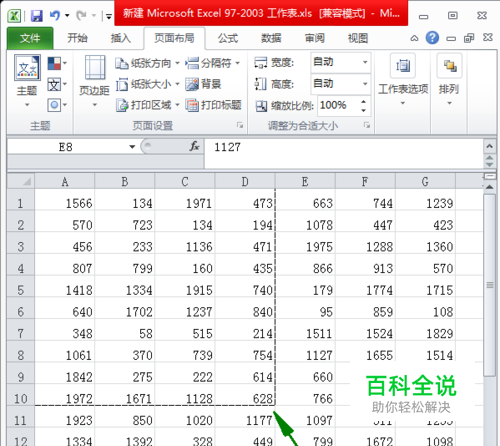This screenshot has width=500, height=446.
Task: Click the Print Titles (打印标题) icon
Action: coord(191,105)
